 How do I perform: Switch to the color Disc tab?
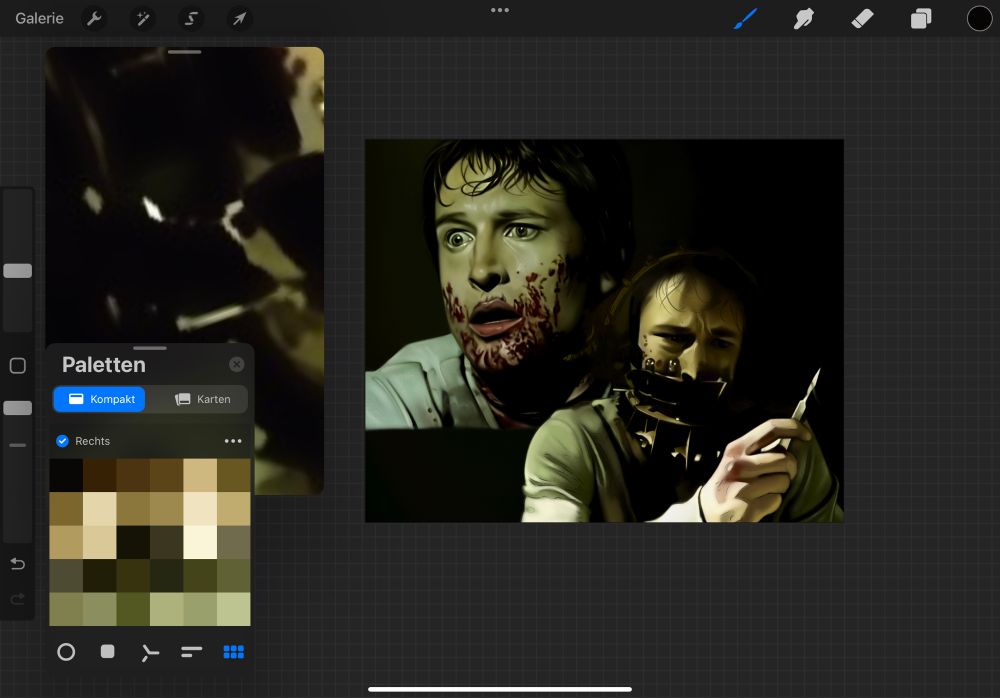click(x=66, y=652)
